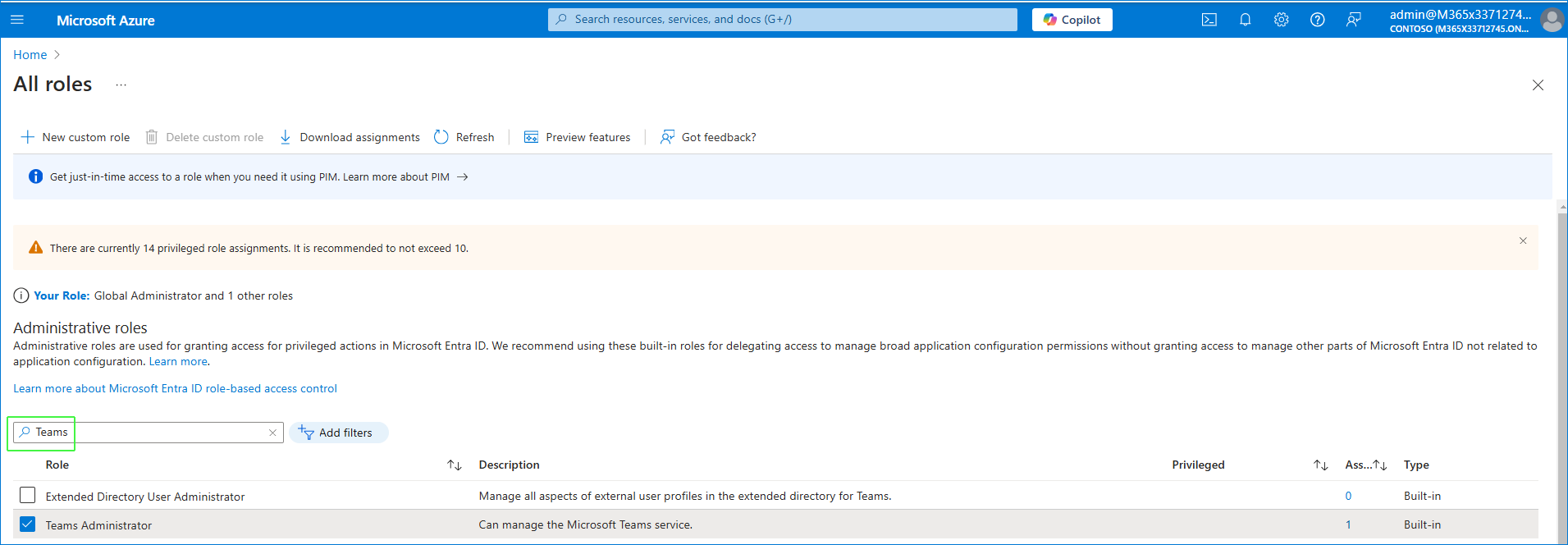
Task: Click the Extended Directory User Administrator description
Action: click(x=685, y=496)
